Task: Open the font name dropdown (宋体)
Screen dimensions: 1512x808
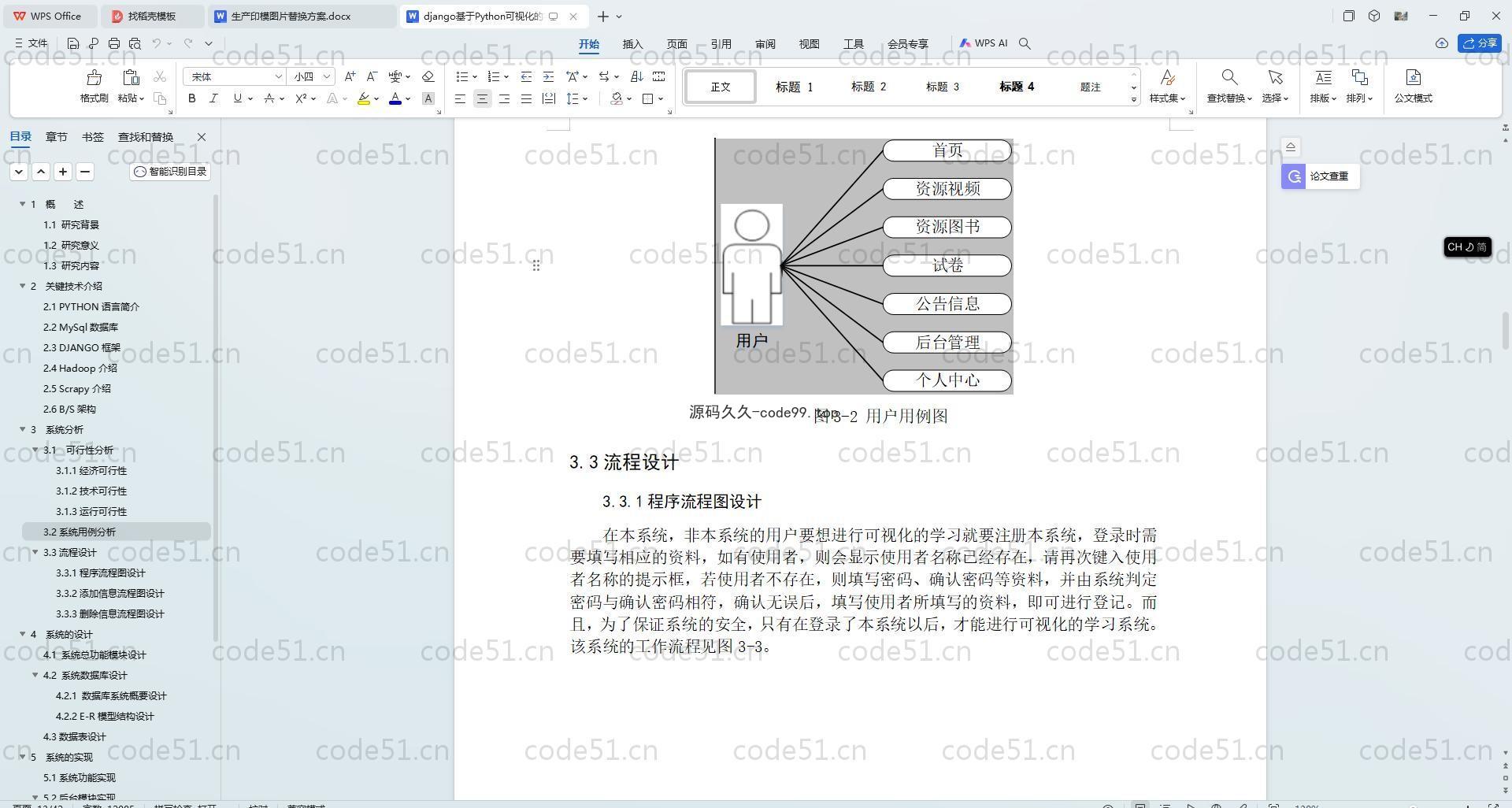Action: pyautogui.click(x=278, y=76)
